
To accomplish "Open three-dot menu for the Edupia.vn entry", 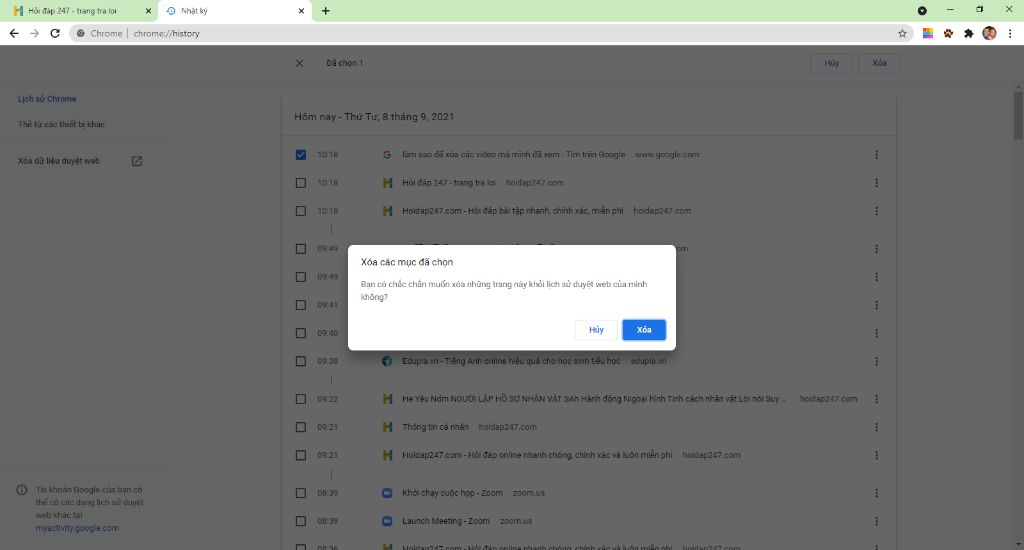I will coord(876,361).
